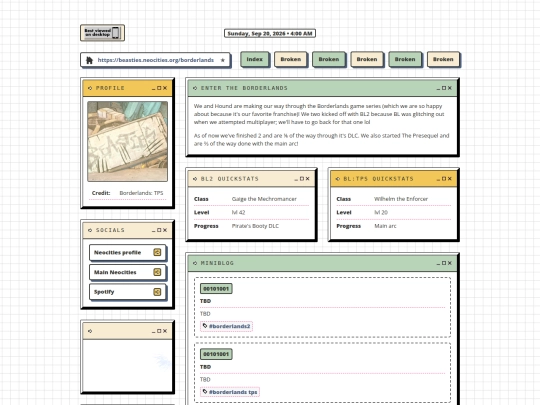Close the BL2 Quickstats window

click(308, 179)
